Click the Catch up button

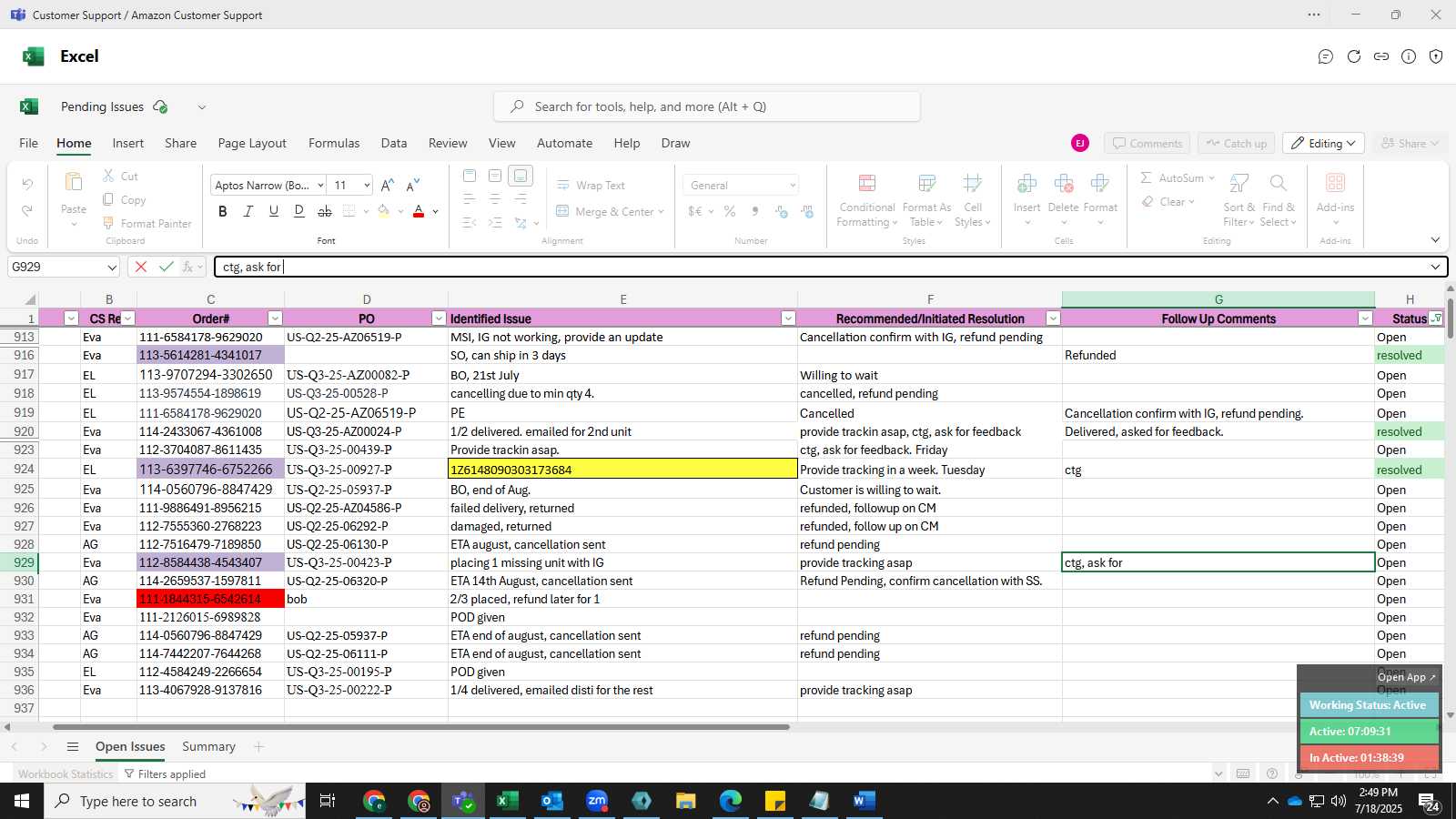(x=1236, y=144)
